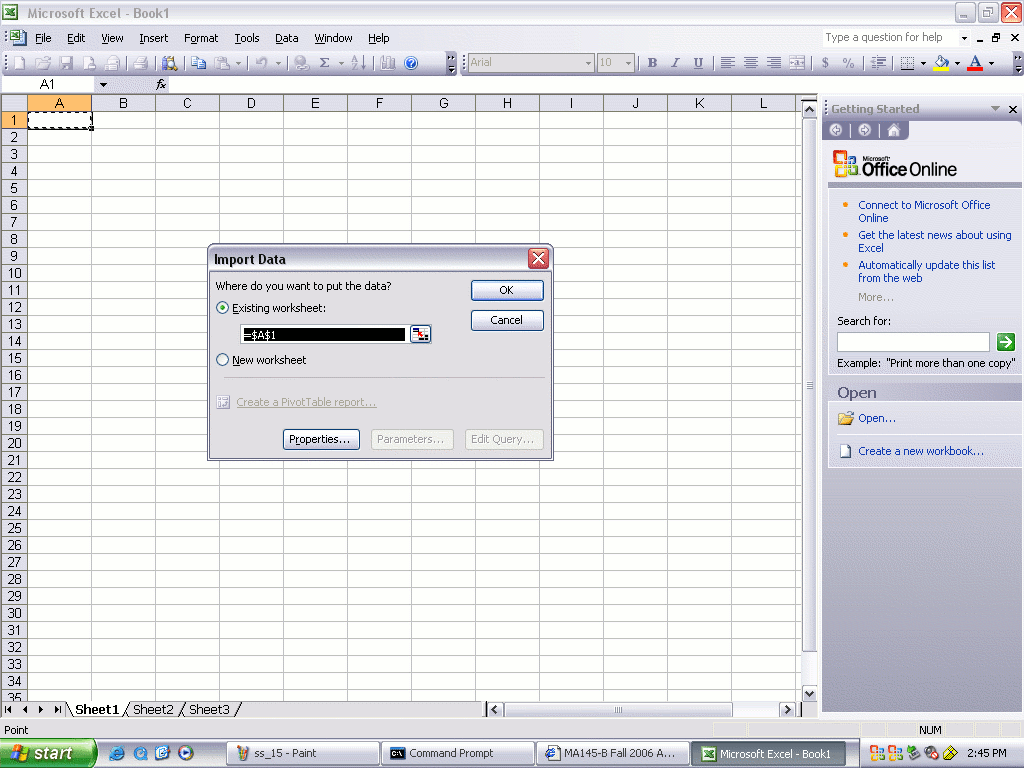The width and height of the screenshot is (1024, 768).
Task: Click Create a new workbook link
Action: coord(920,451)
